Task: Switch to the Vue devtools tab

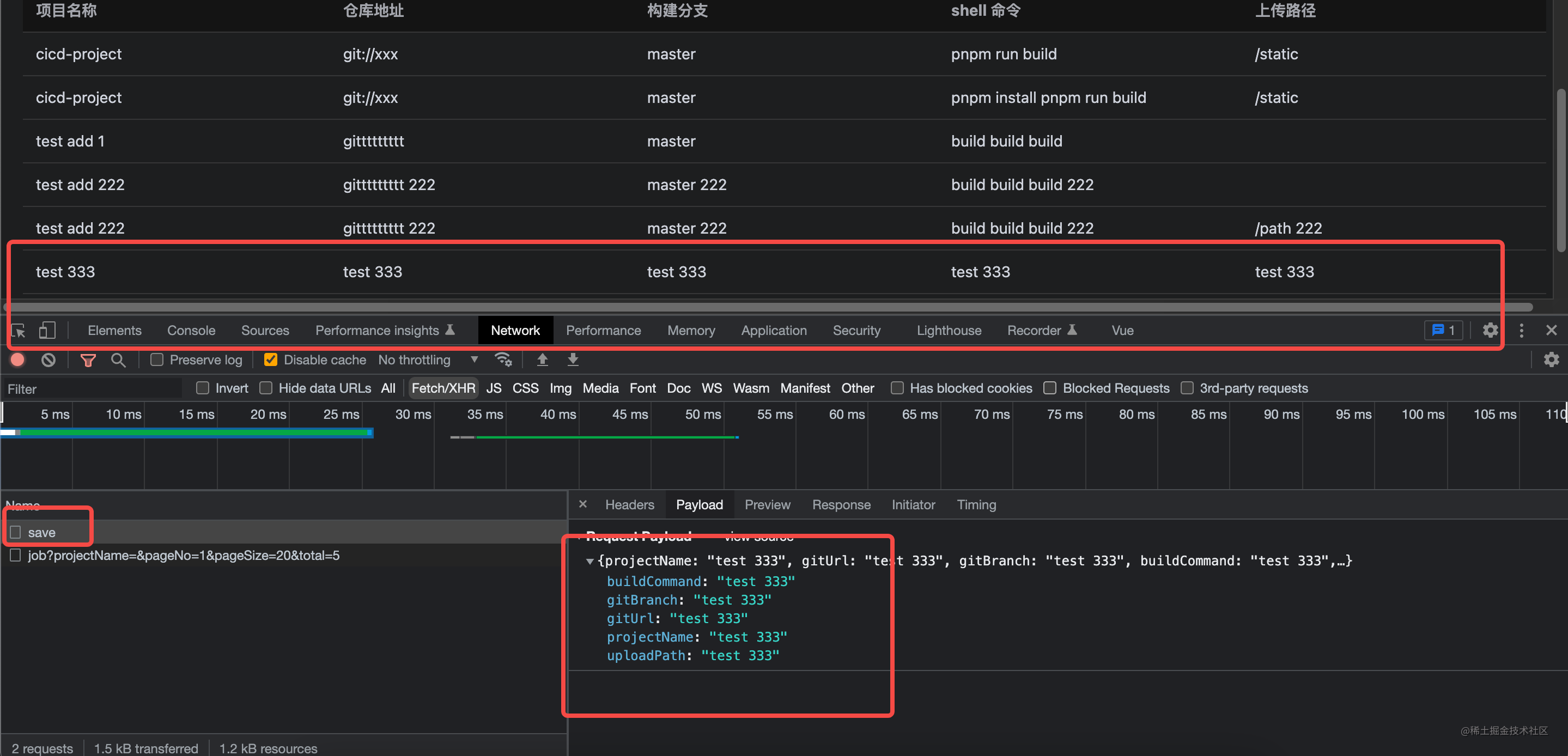Action: click(x=1122, y=331)
